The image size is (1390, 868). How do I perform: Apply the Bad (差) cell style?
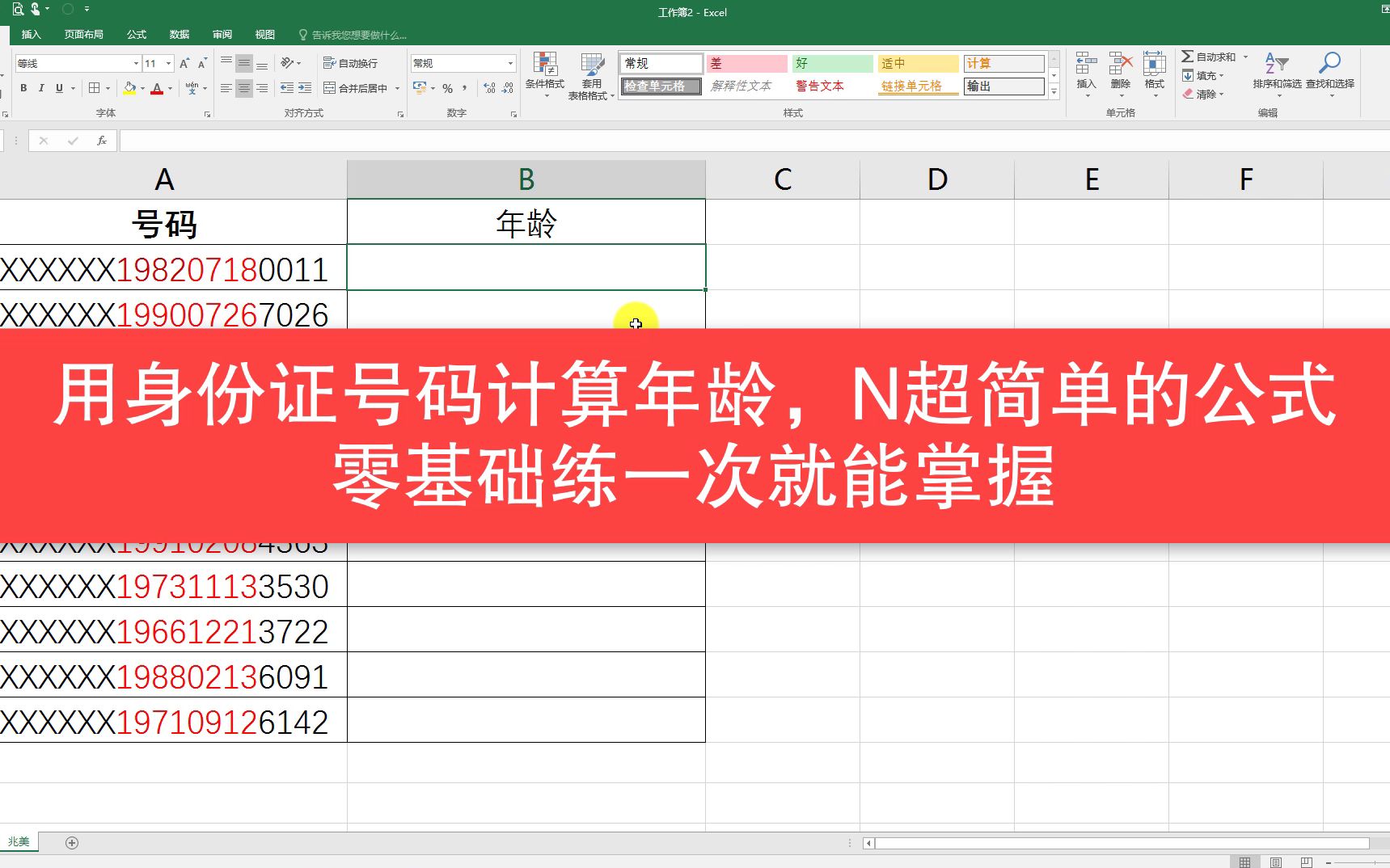pos(746,63)
